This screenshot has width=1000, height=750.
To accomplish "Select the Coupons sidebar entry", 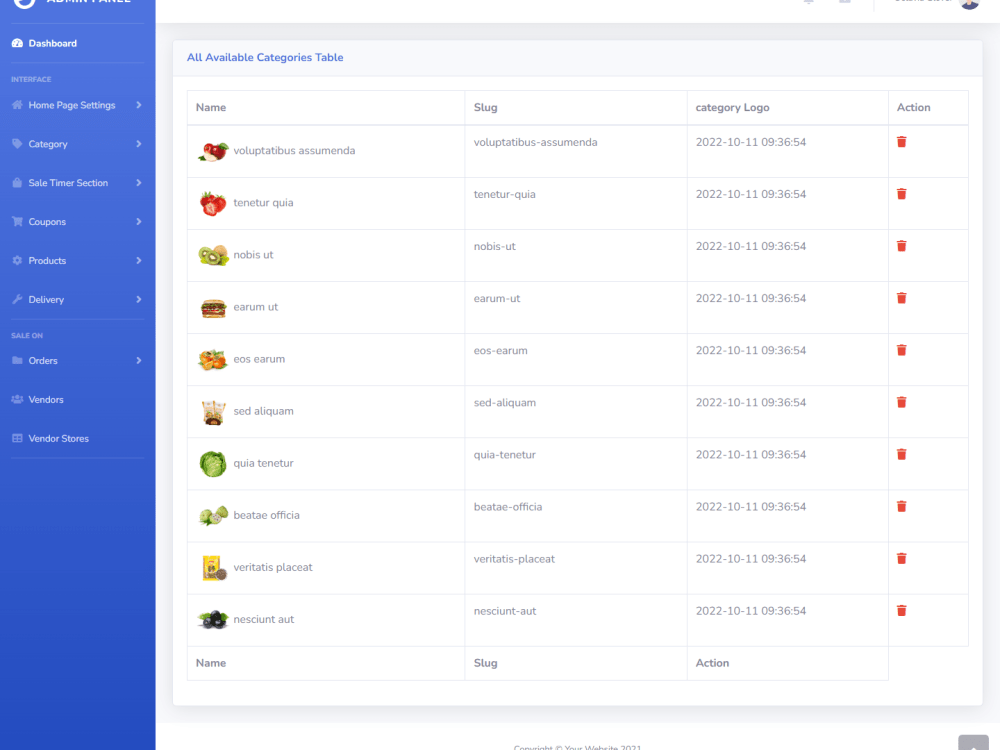I will [77, 221].
